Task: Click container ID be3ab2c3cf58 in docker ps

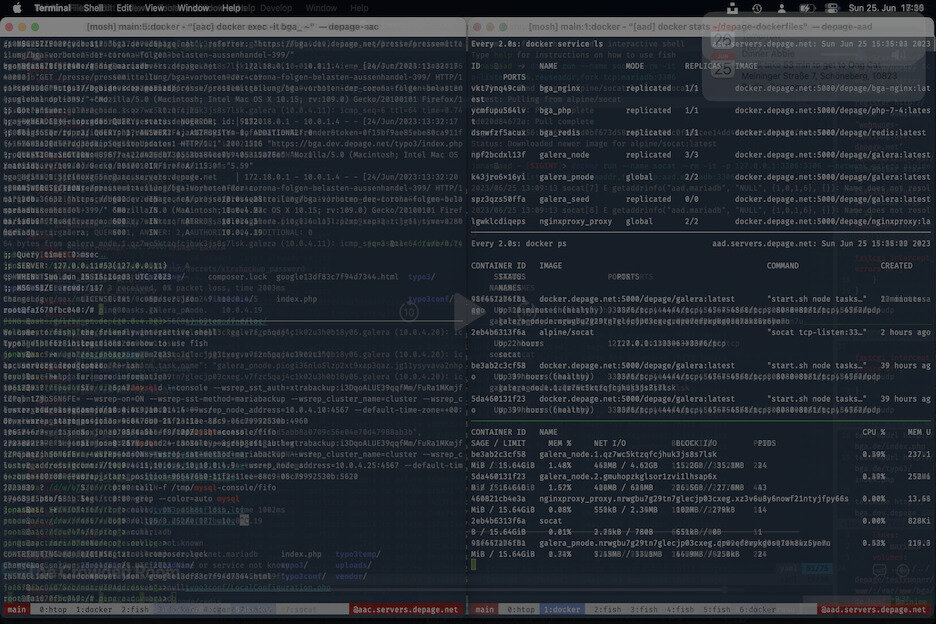Action: tap(498, 365)
